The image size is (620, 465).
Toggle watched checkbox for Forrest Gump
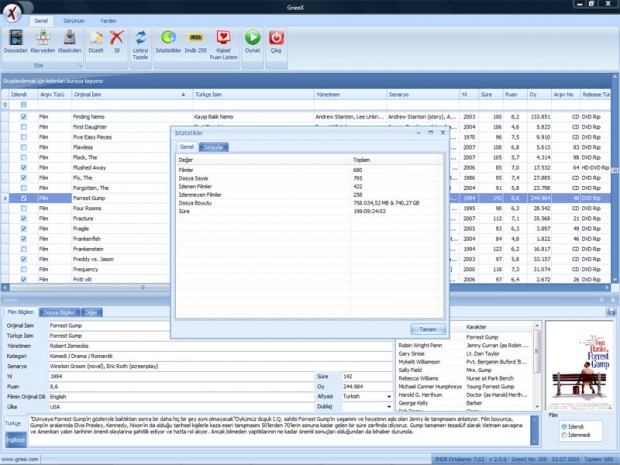[24, 198]
